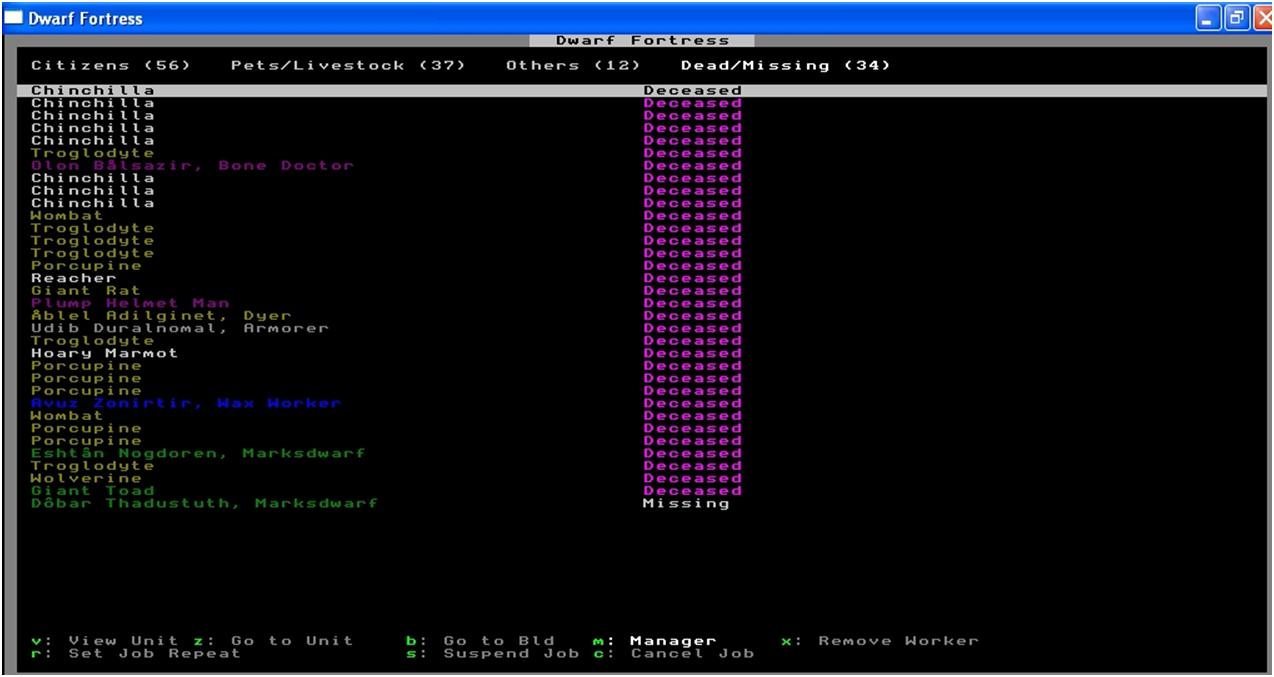
Task: Choose s: Suspend Job
Action: [x=493, y=654]
